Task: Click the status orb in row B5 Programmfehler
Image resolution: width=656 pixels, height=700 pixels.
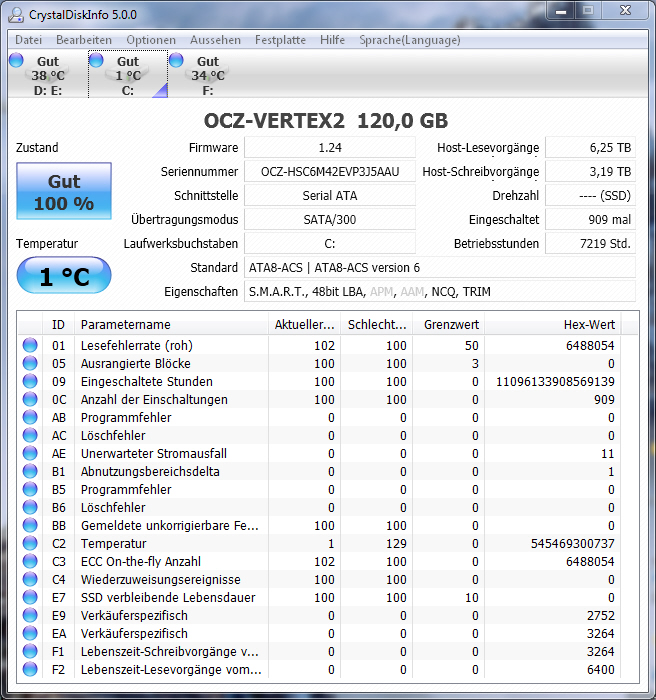Action: (x=30, y=489)
